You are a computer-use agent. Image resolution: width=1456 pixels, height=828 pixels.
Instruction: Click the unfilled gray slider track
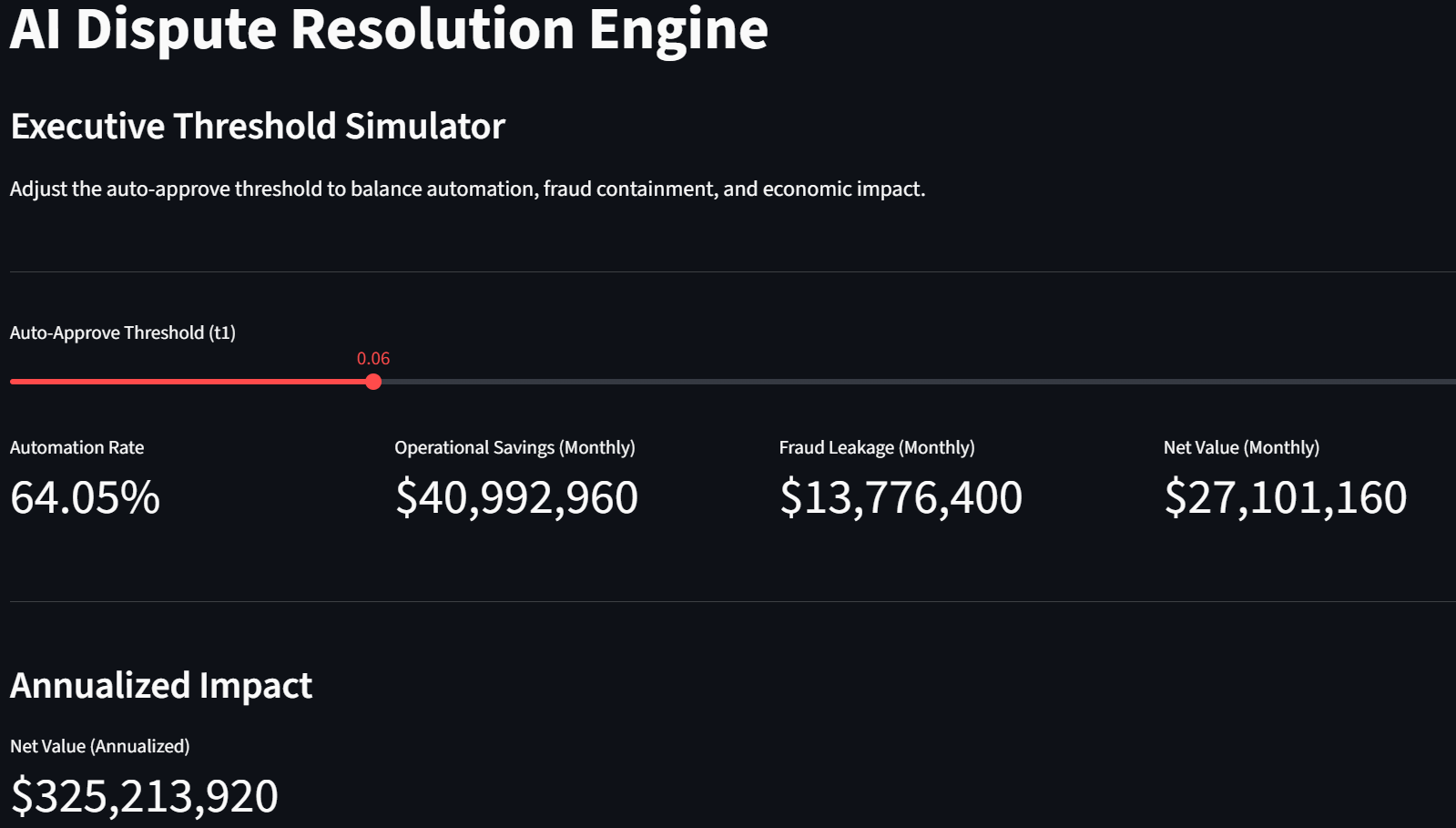pos(911,382)
